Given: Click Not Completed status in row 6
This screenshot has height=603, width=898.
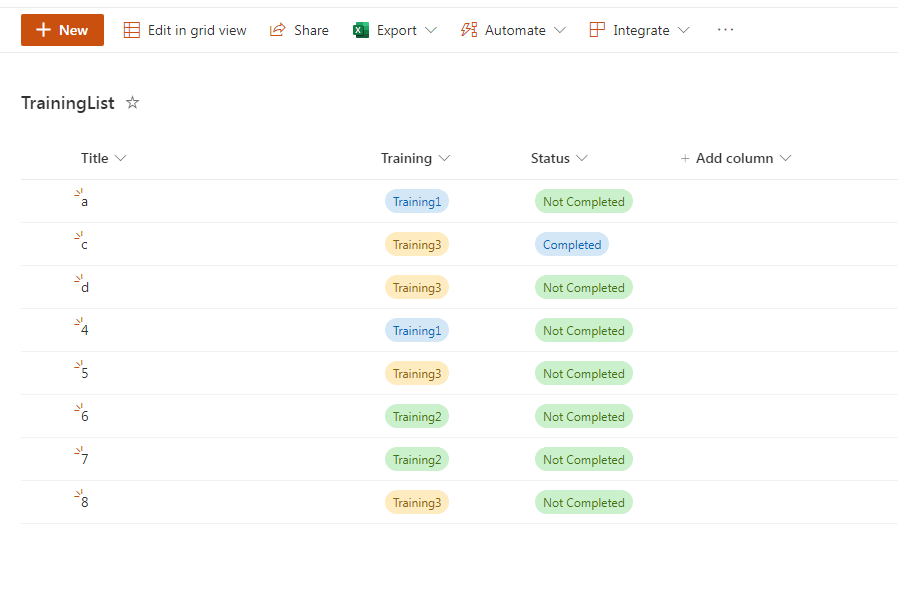Looking at the screenshot, I should click(x=584, y=416).
